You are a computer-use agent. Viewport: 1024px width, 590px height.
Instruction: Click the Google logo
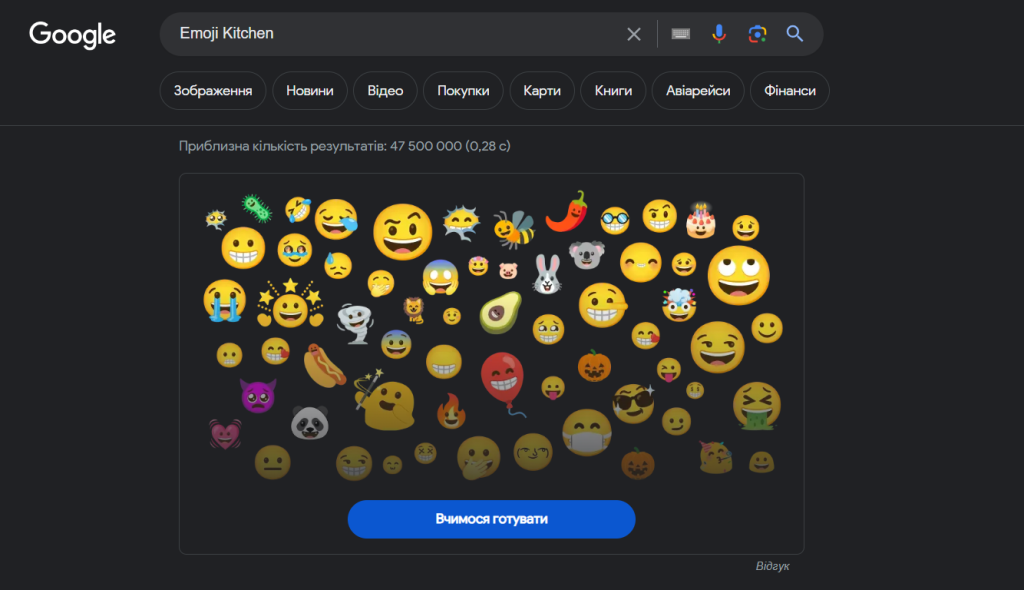[72, 35]
